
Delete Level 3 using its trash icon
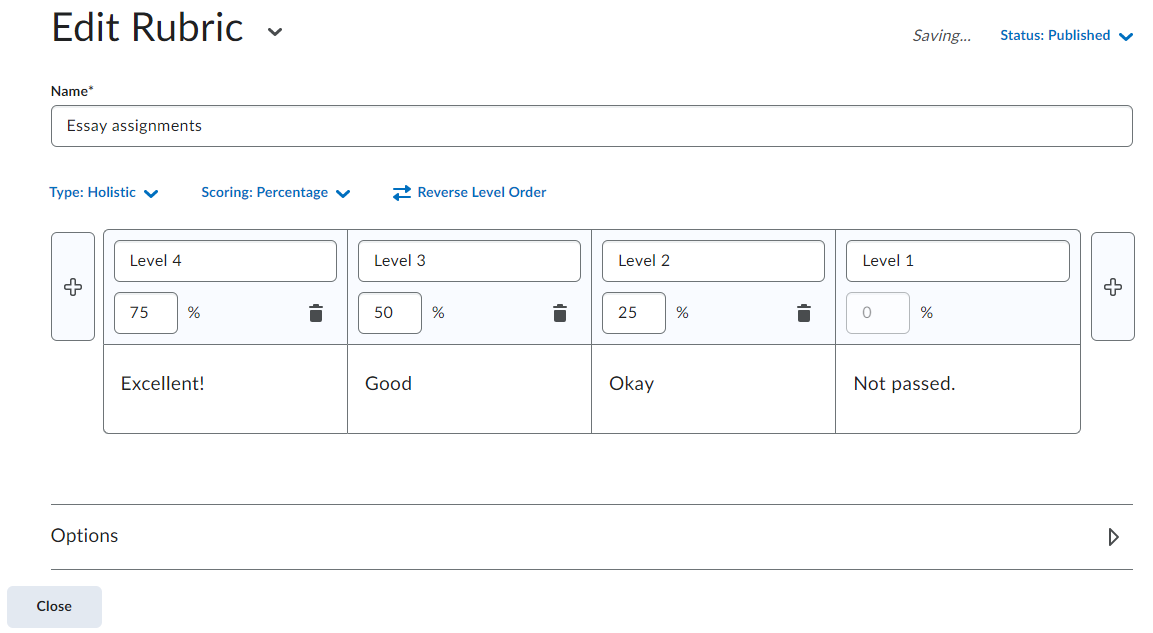(560, 313)
